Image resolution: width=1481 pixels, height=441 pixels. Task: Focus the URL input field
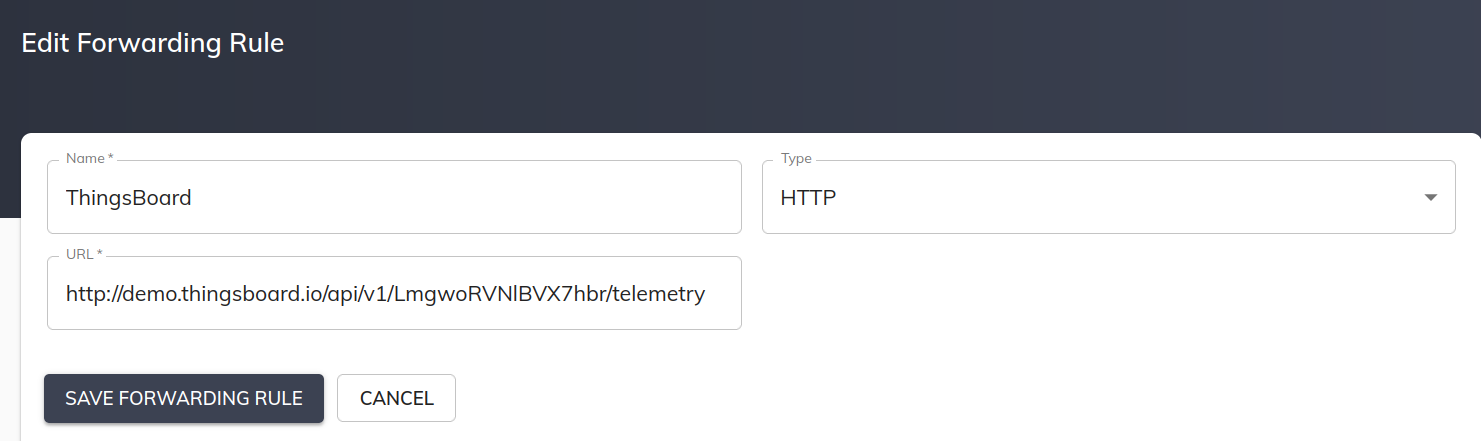click(x=394, y=293)
